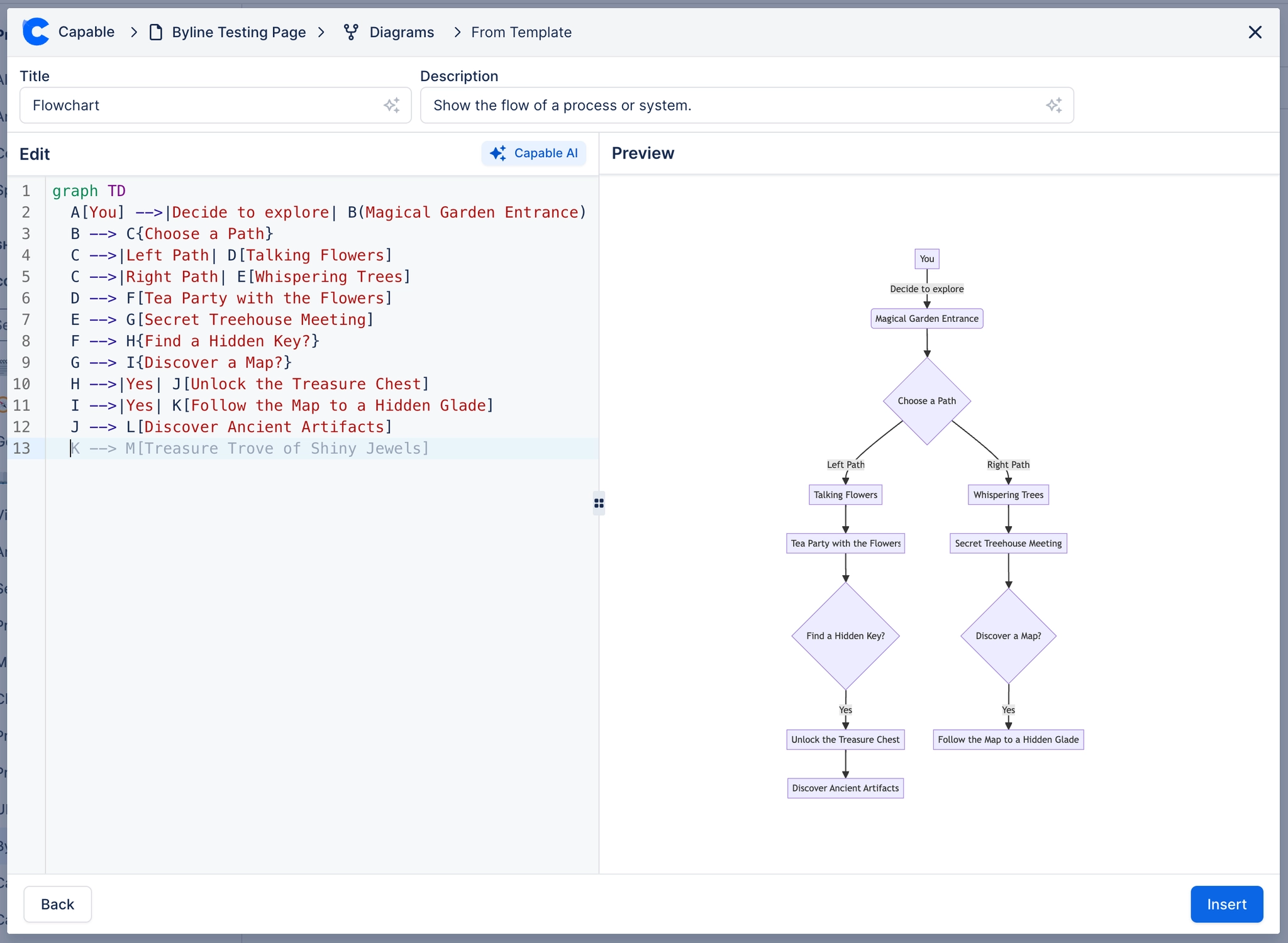Click the panel divider drag handle
1288x943 pixels.
pyautogui.click(x=599, y=503)
